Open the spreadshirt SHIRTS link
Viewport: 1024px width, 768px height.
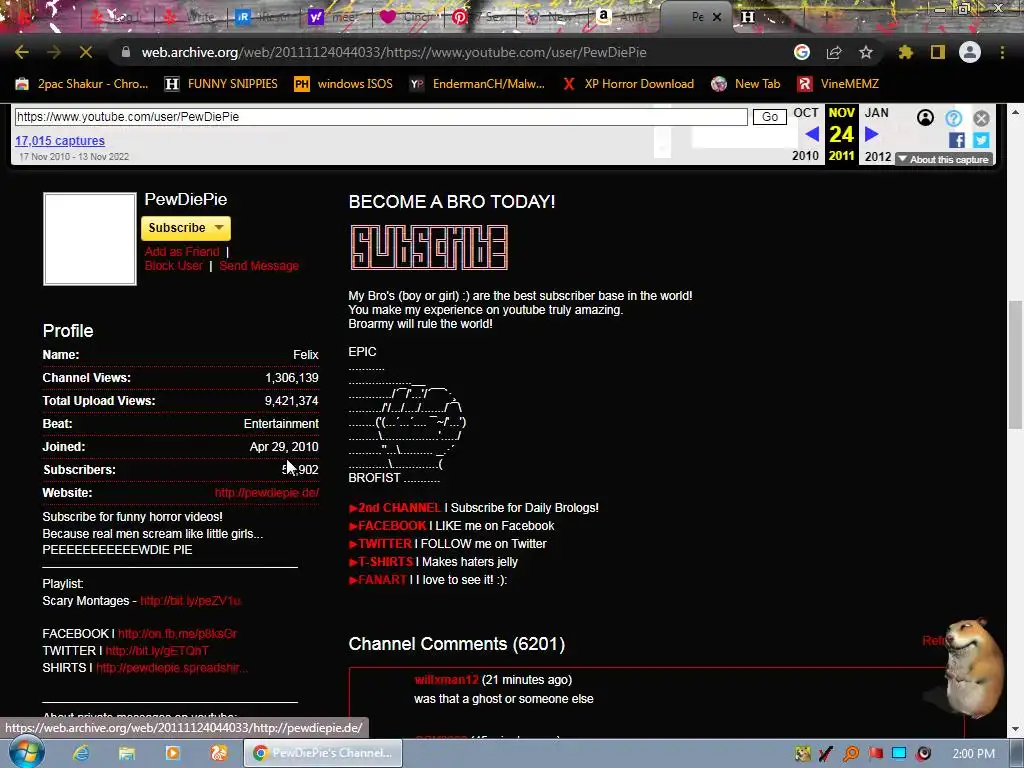click(172, 667)
